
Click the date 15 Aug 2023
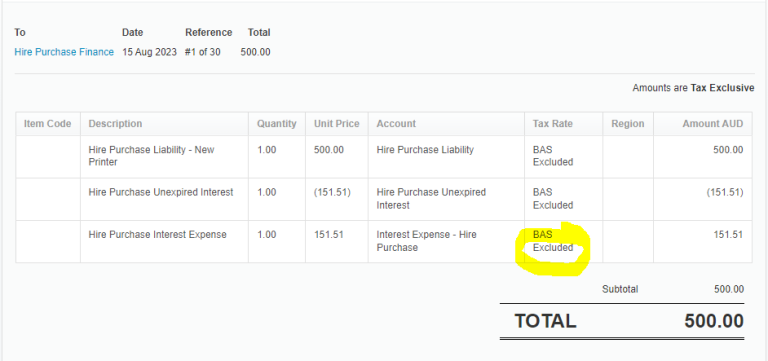coord(149,52)
